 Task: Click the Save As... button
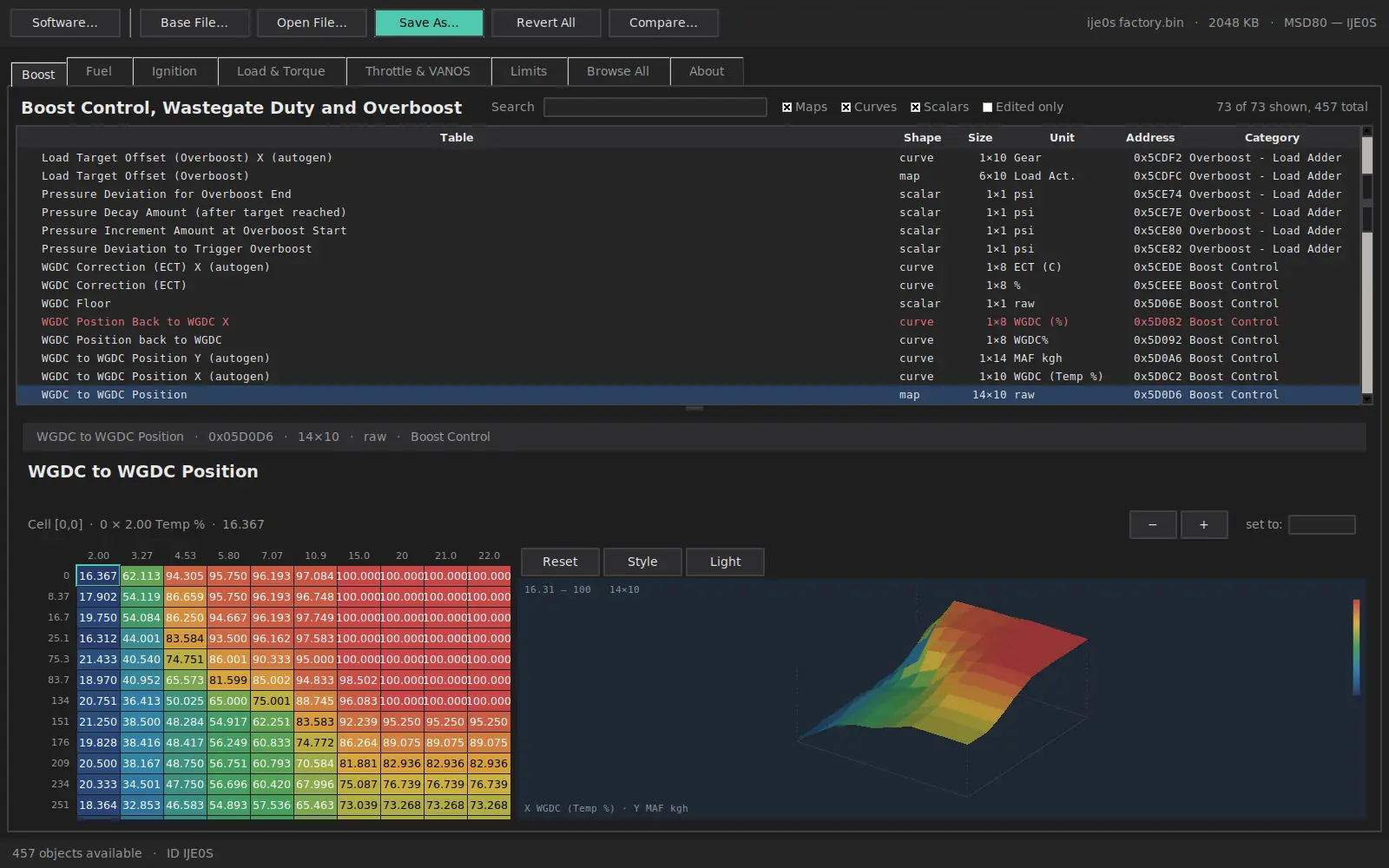(x=429, y=23)
